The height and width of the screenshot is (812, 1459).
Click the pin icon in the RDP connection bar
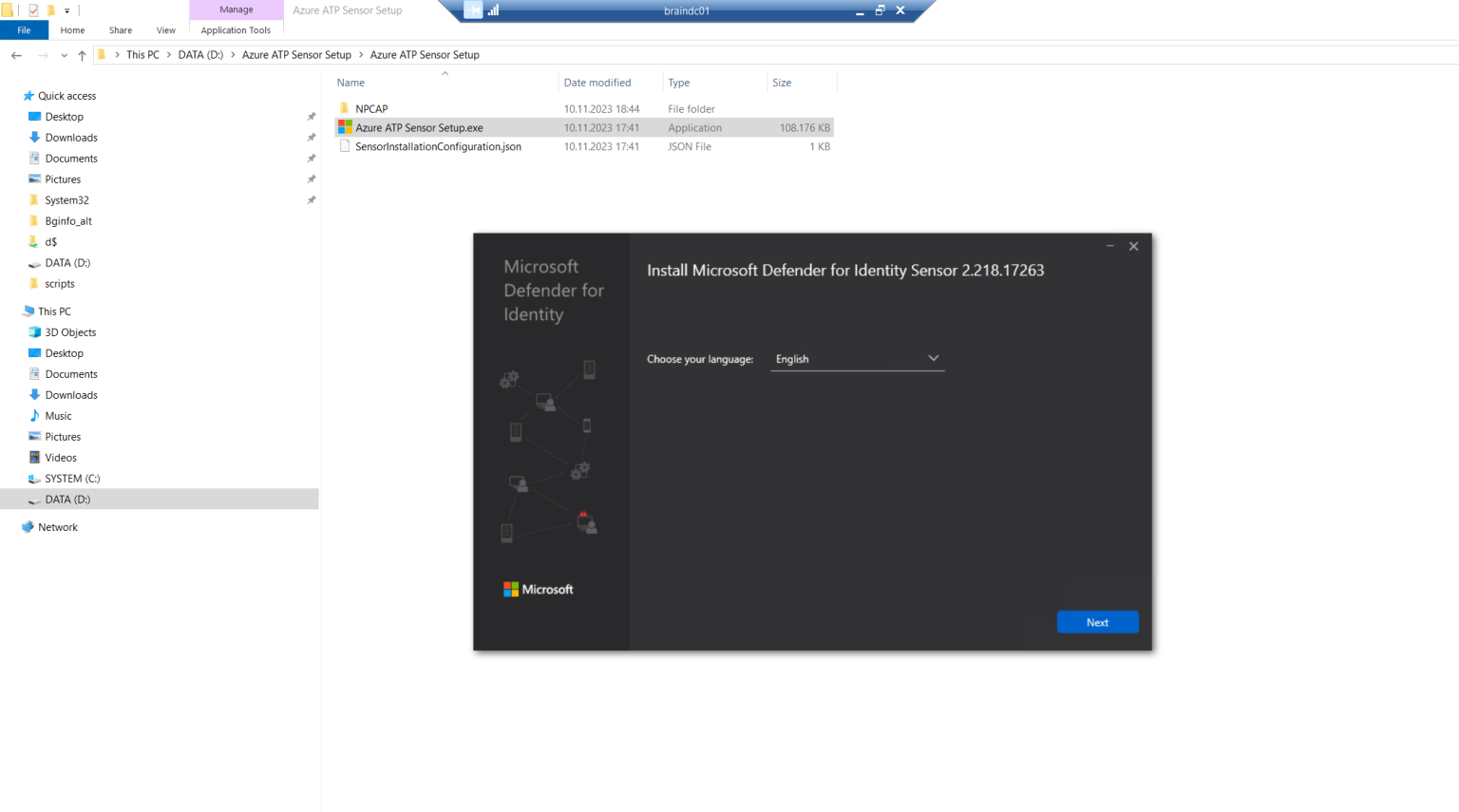[x=472, y=10]
